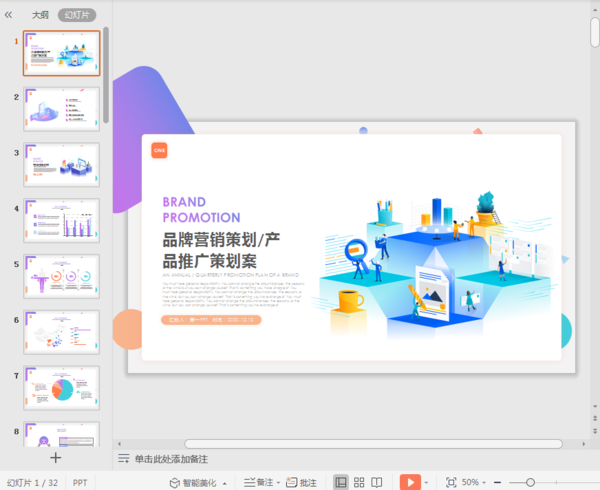Click the zoom slider handle
The height and width of the screenshot is (490, 600).
[x=530, y=483]
